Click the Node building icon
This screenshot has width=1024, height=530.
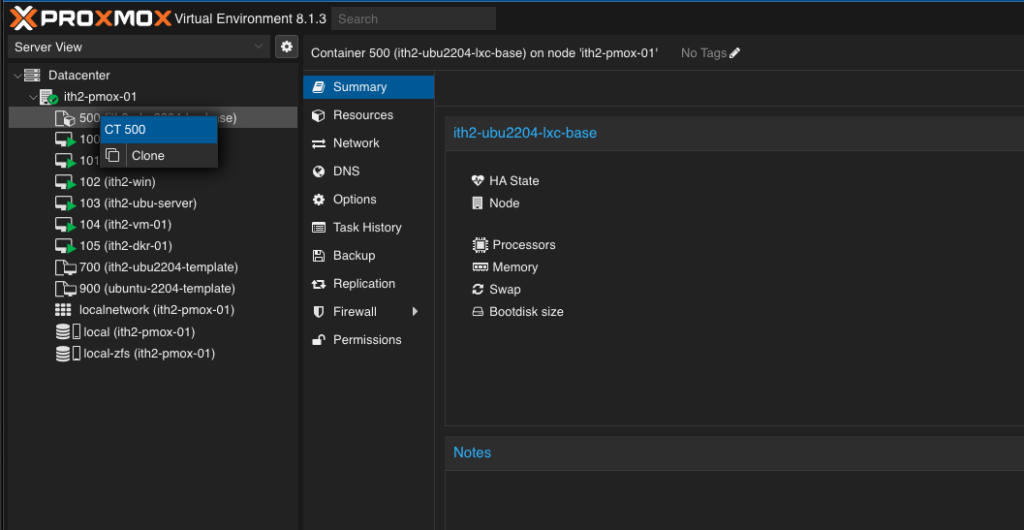pyautogui.click(x=477, y=203)
